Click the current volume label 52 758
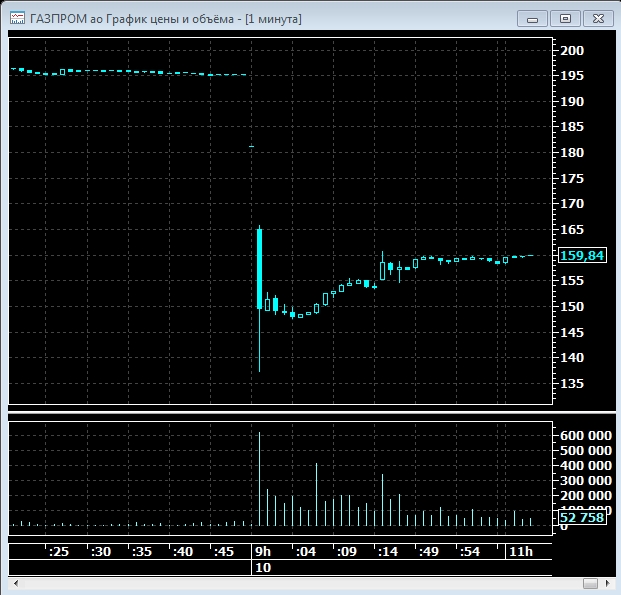The image size is (621, 595). click(581, 518)
